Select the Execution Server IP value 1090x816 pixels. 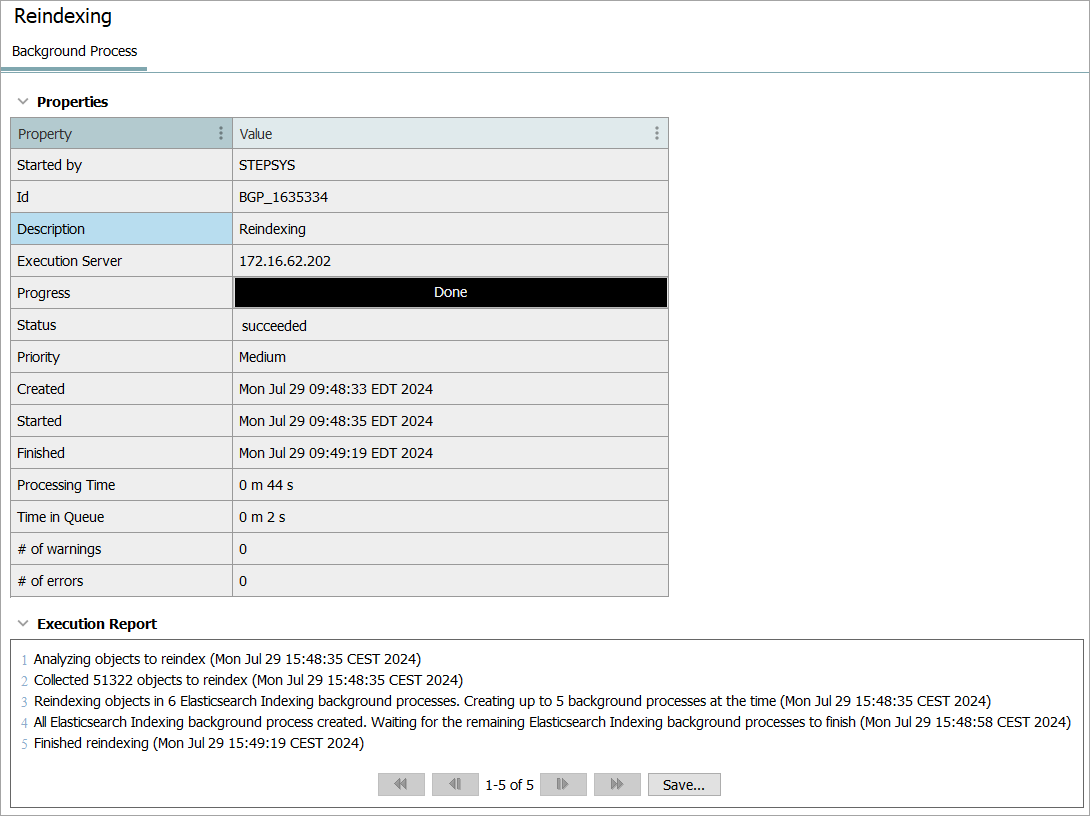click(x=285, y=261)
